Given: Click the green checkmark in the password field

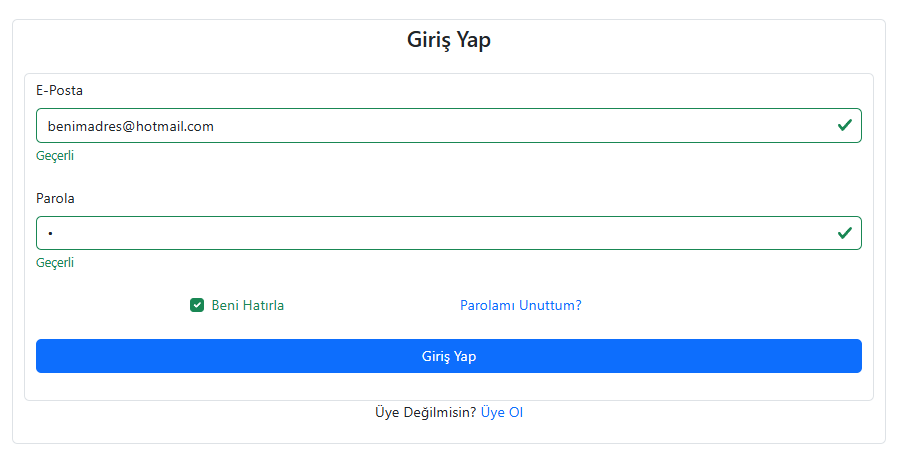Looking at the screenshot, I should point(845,233).
